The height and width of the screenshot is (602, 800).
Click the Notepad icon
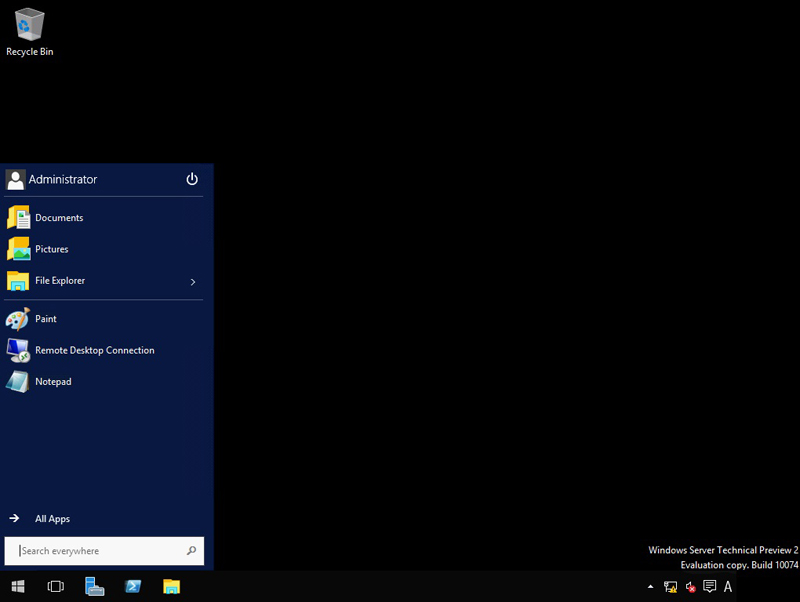[18, 382]
